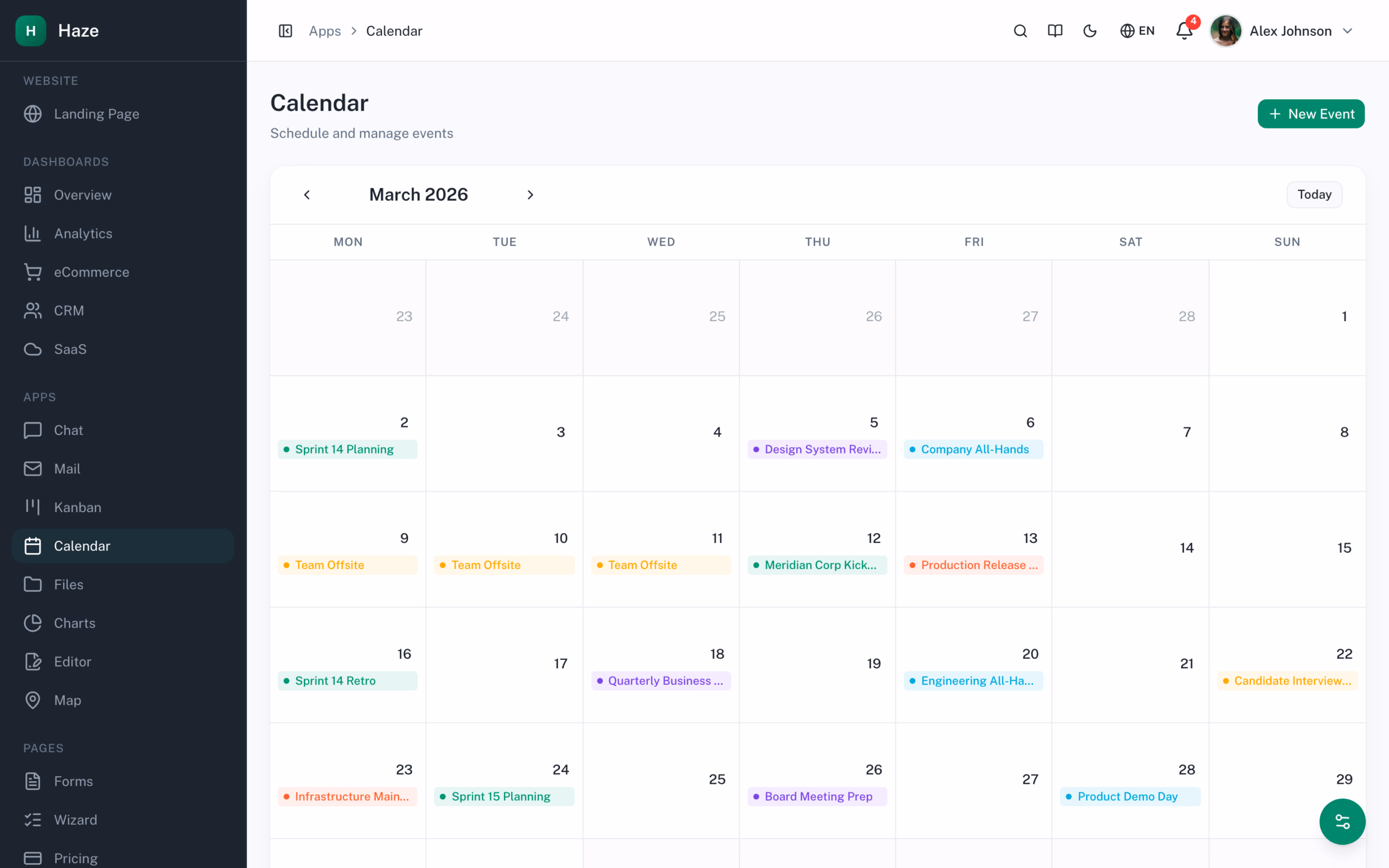Click the Chat bubble icon

[x=33, y=430]
